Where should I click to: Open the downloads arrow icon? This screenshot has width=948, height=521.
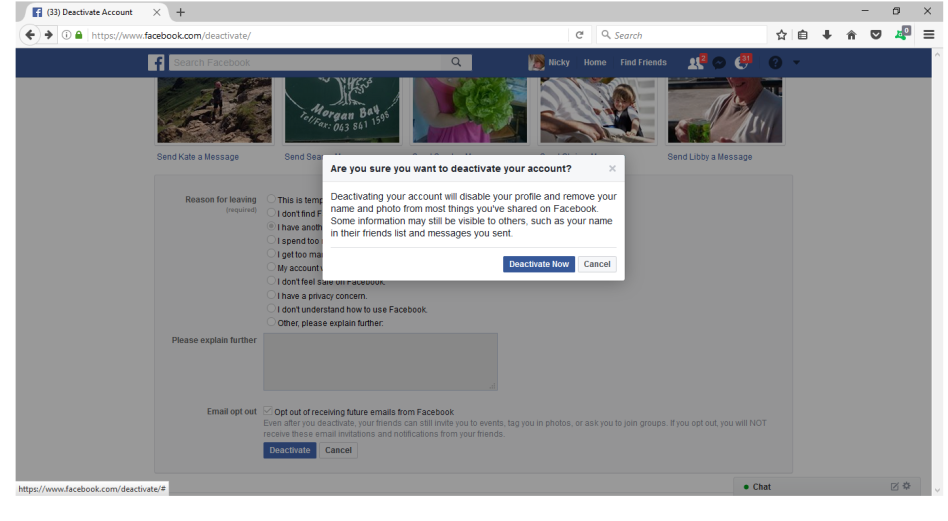pyautogui.click(x=826, y=35)
